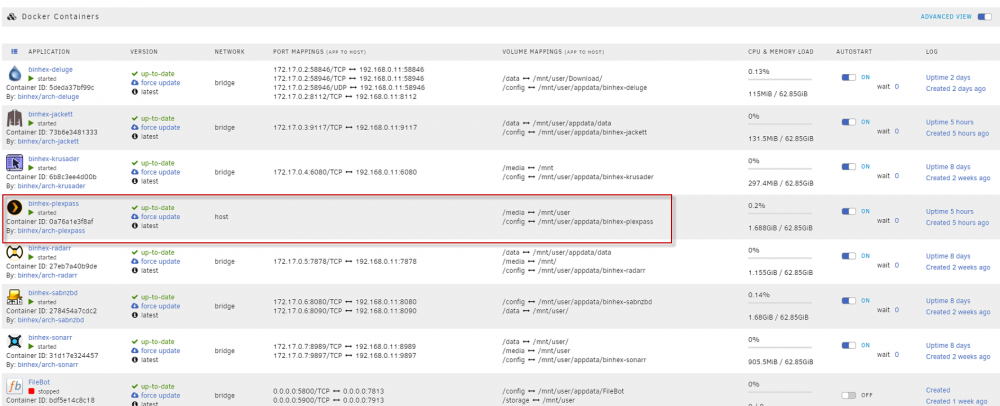
Task: Click the AUTOSTART column header
Action: point(854,52)
